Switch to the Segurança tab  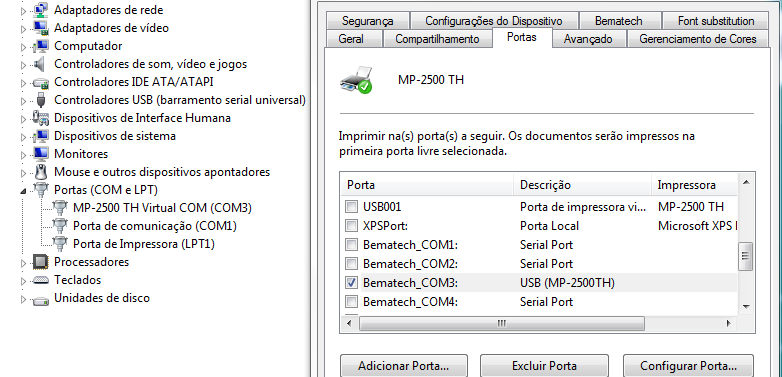[368, 21]
